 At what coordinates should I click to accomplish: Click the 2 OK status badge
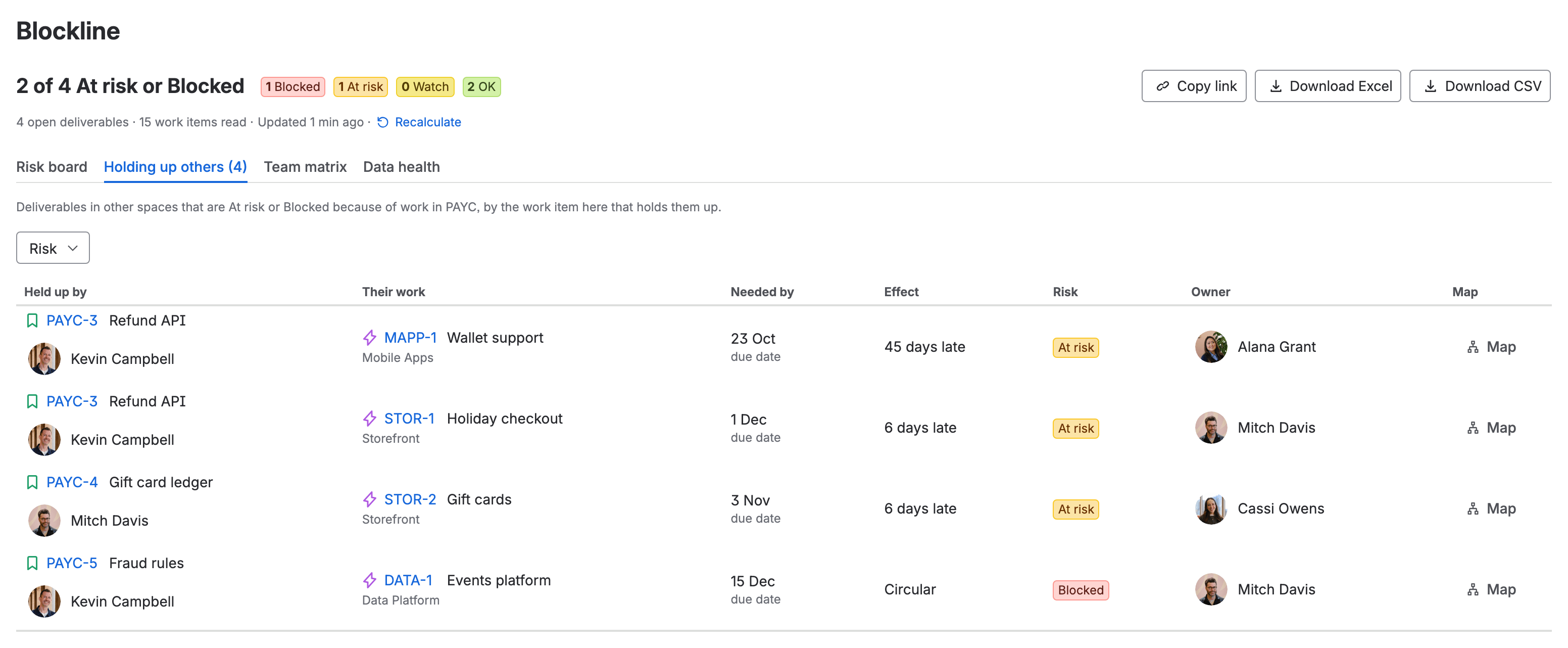[x=481, y=86]
